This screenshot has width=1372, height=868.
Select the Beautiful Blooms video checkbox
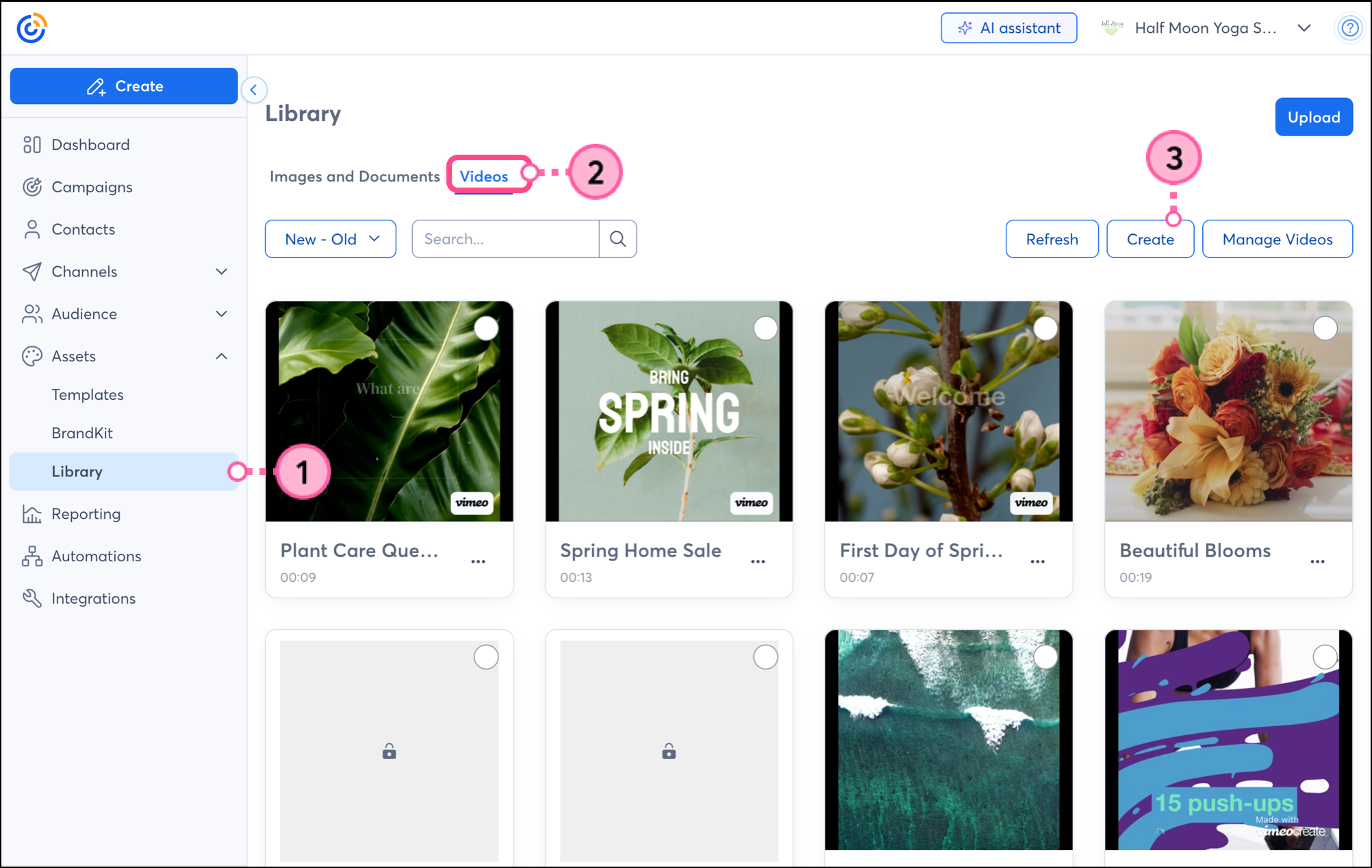[x=1325, y=329]
